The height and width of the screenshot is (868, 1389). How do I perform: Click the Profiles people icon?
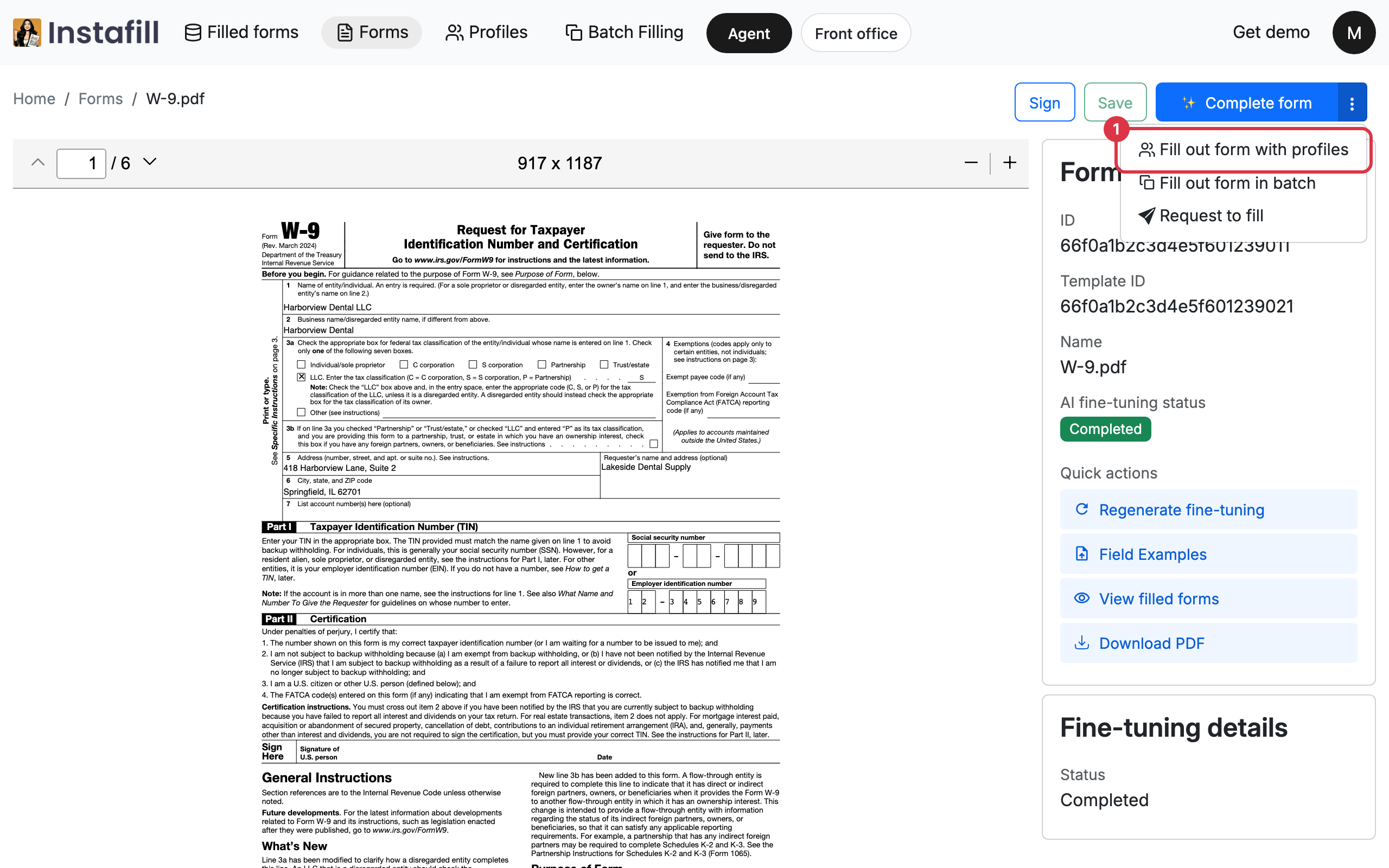coord(454,33)
